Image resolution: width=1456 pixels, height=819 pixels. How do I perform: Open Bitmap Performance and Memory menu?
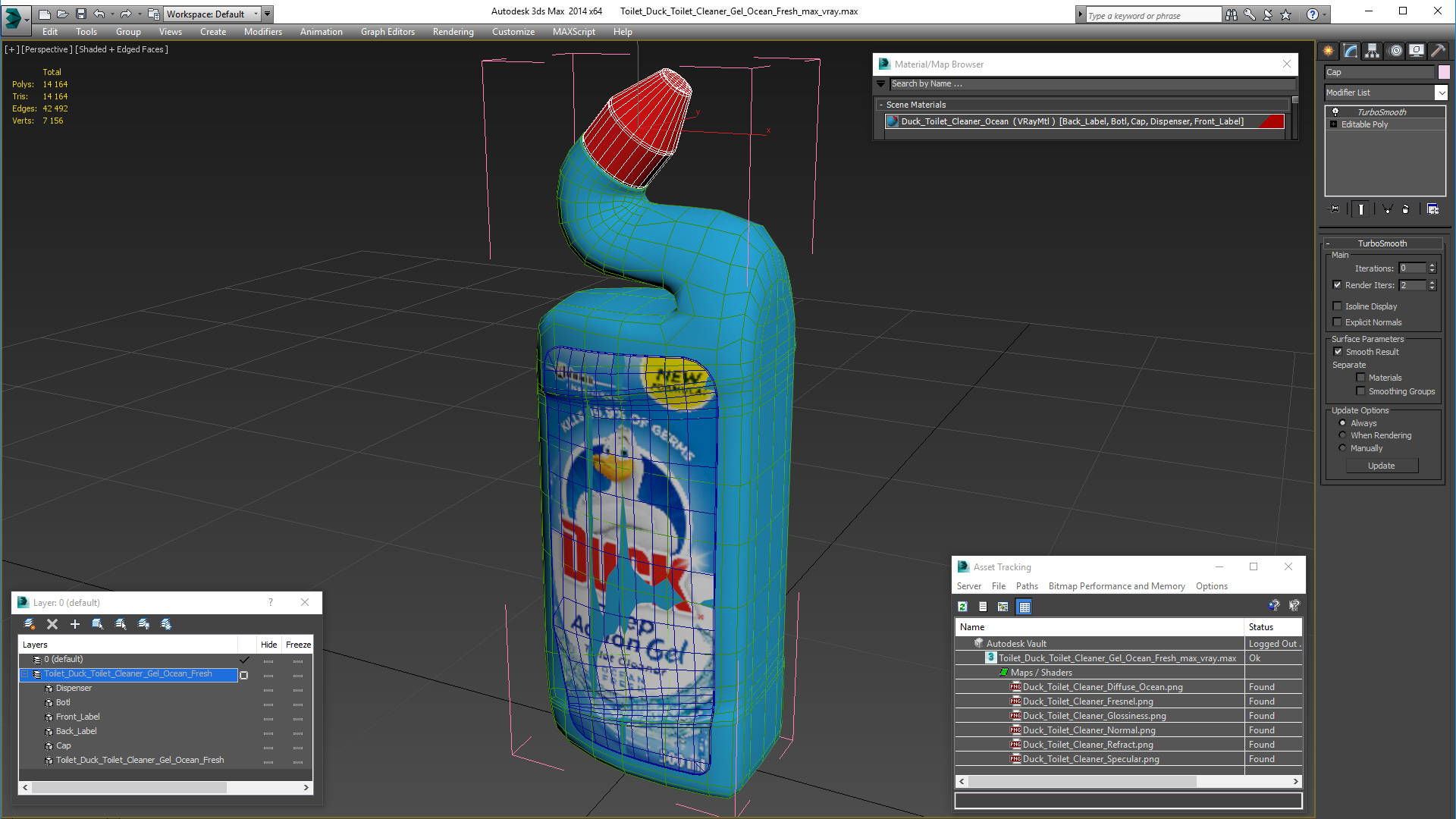[x=1116, y=586]
